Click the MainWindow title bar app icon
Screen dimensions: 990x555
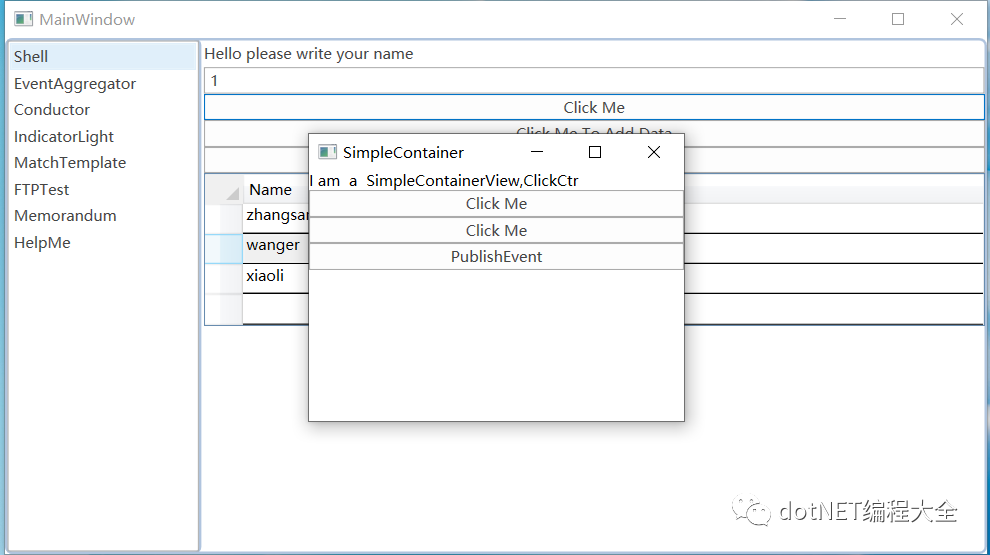23,19
